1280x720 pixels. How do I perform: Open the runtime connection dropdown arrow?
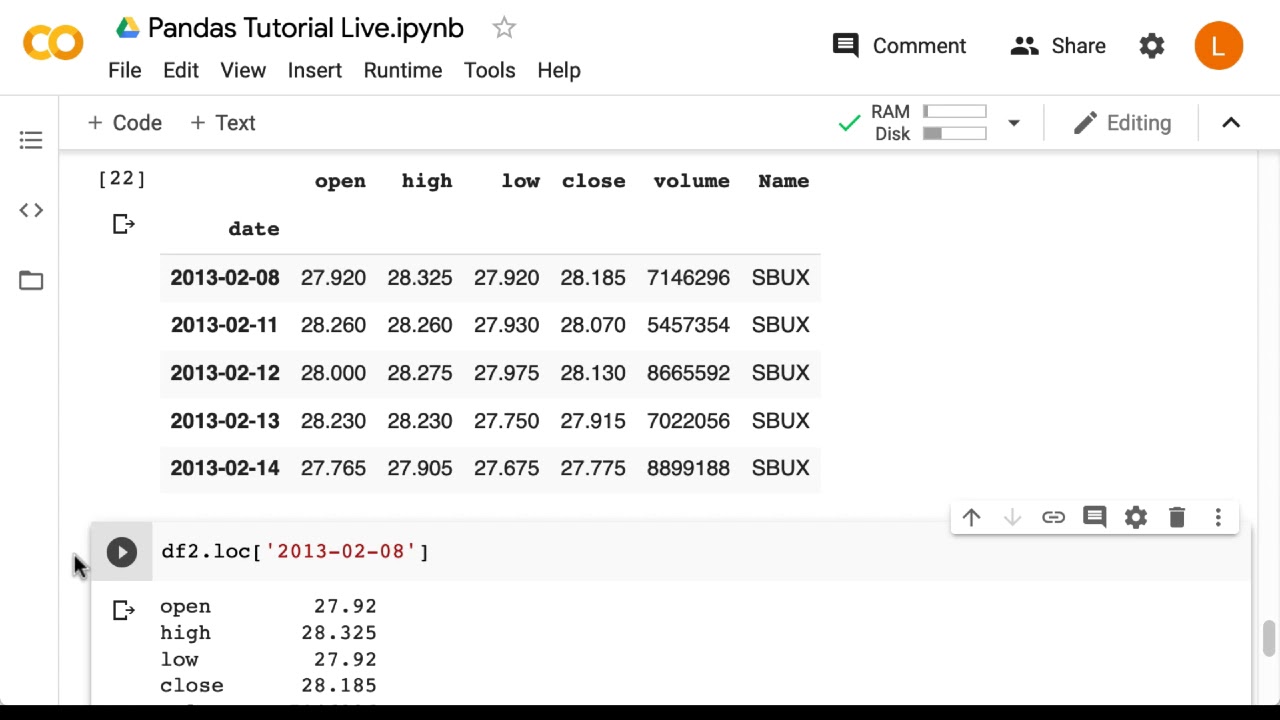coord(1013,123)
